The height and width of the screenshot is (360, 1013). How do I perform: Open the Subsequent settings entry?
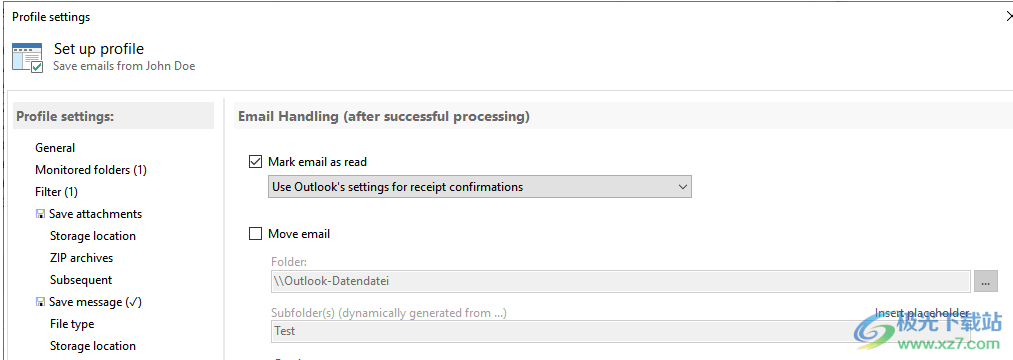coord(81,280)
